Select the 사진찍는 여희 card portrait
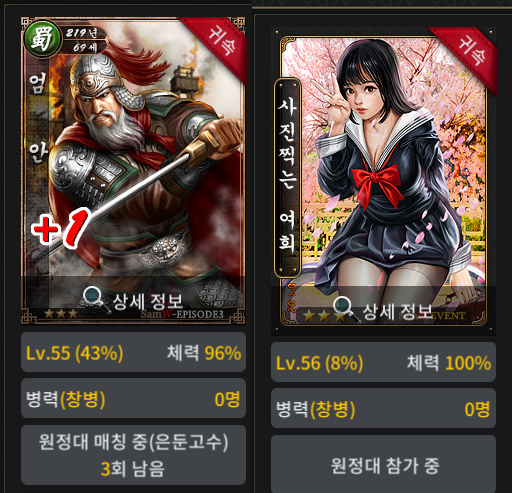512x493 pixels. [x=383, y=181]
